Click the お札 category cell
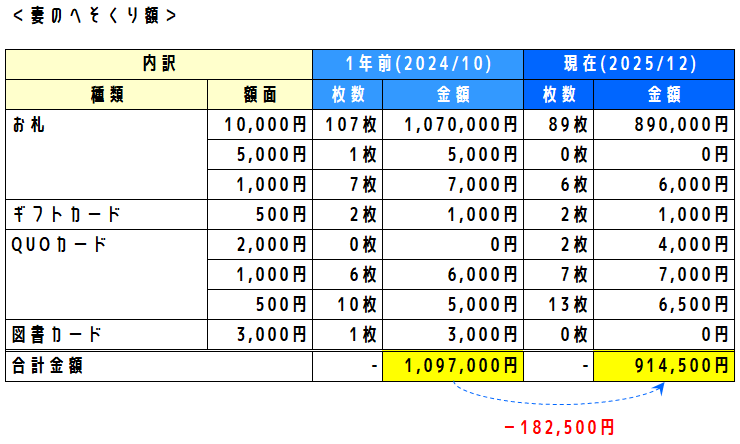The image size is (740, 444). (x=106, y=125)
